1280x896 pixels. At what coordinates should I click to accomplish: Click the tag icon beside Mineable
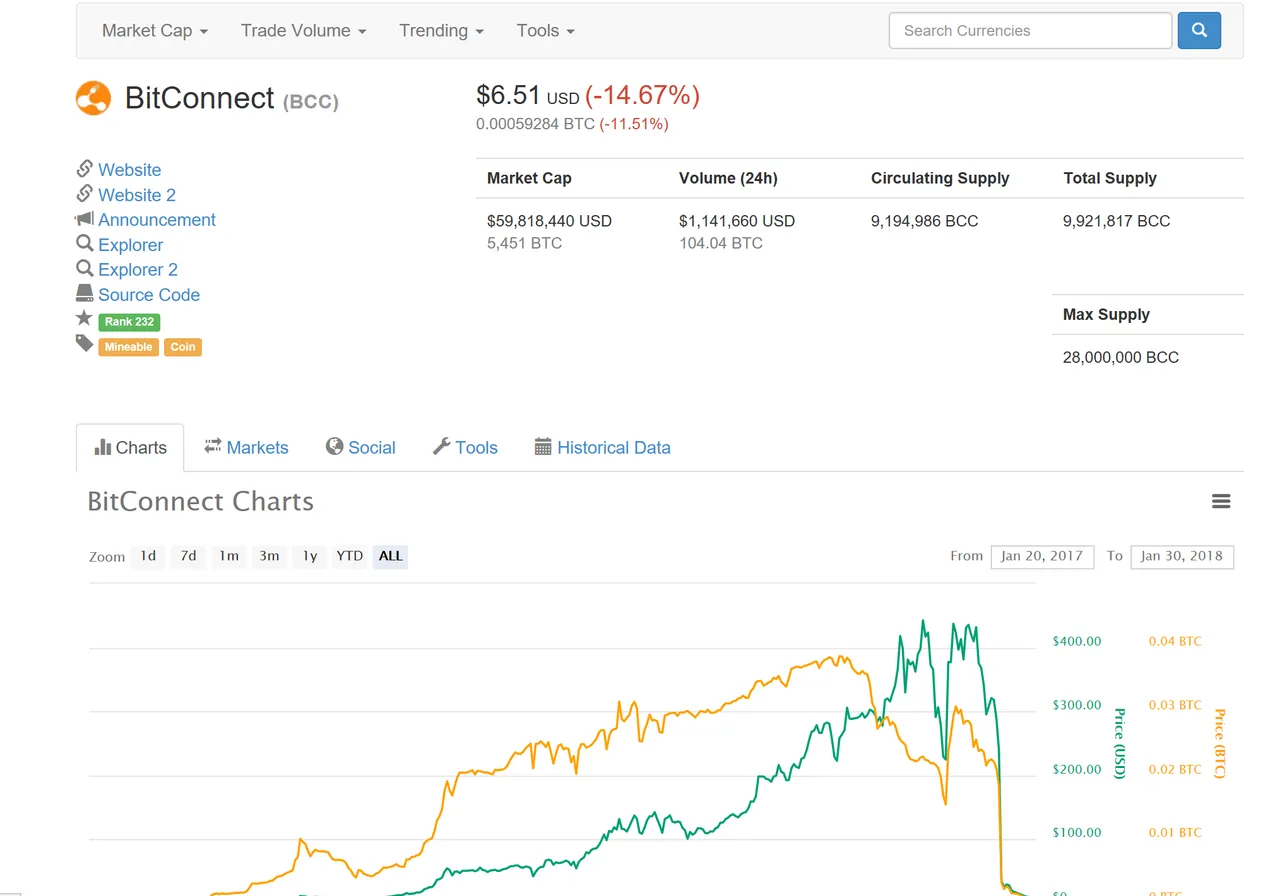[84, 344]
